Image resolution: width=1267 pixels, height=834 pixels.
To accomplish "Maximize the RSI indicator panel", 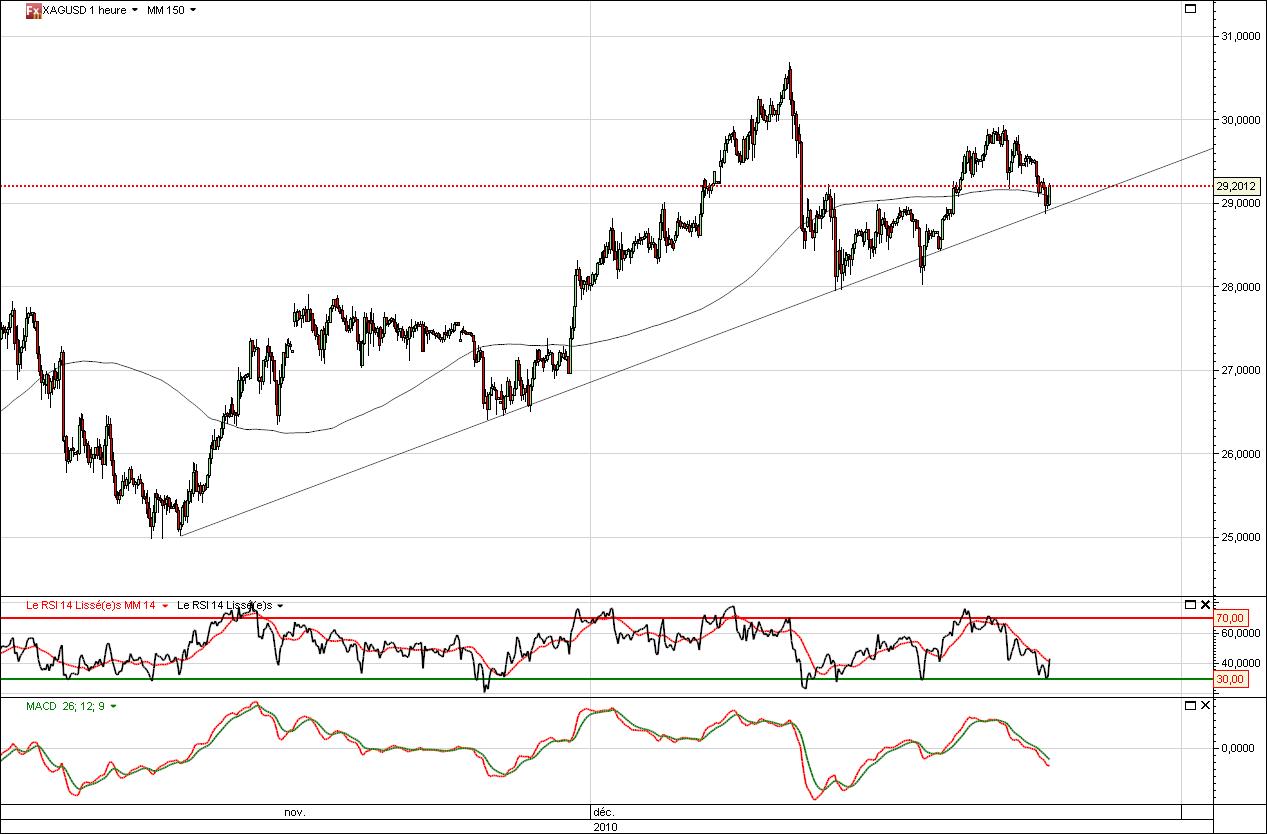I will (1190, 605).
